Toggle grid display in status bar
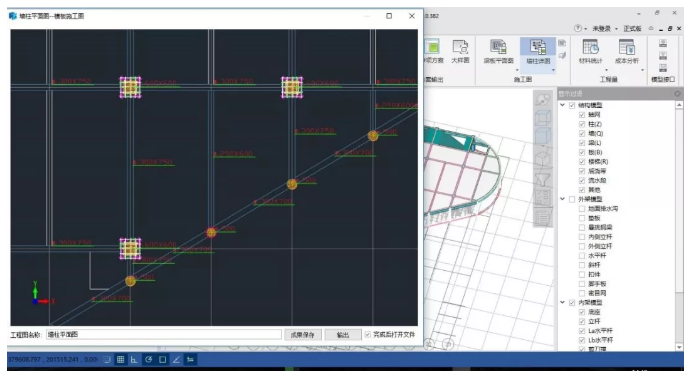689x375 pixels. coord(120,360)
